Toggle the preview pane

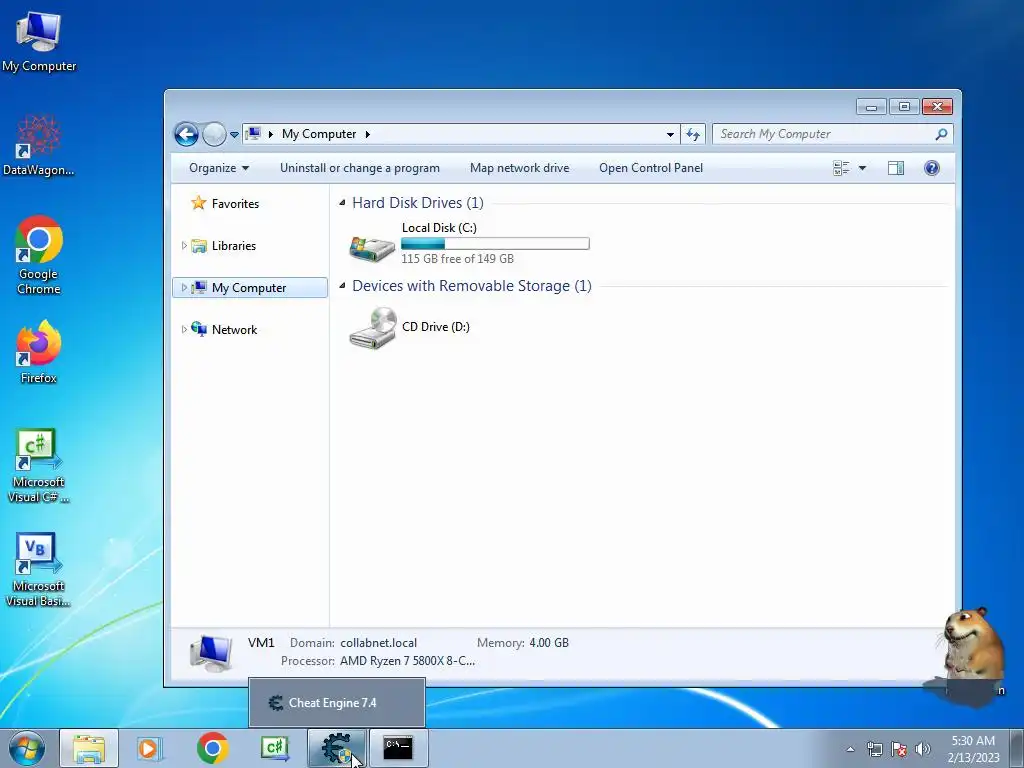[x=896, y=168]
